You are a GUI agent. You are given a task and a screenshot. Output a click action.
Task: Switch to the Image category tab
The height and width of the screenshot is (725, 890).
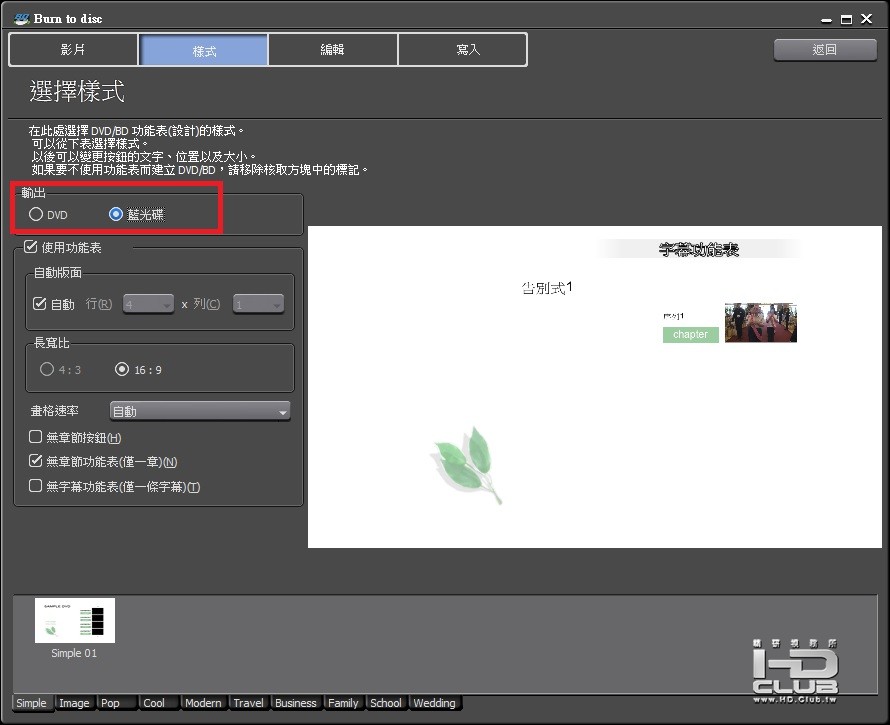(74, 703)
